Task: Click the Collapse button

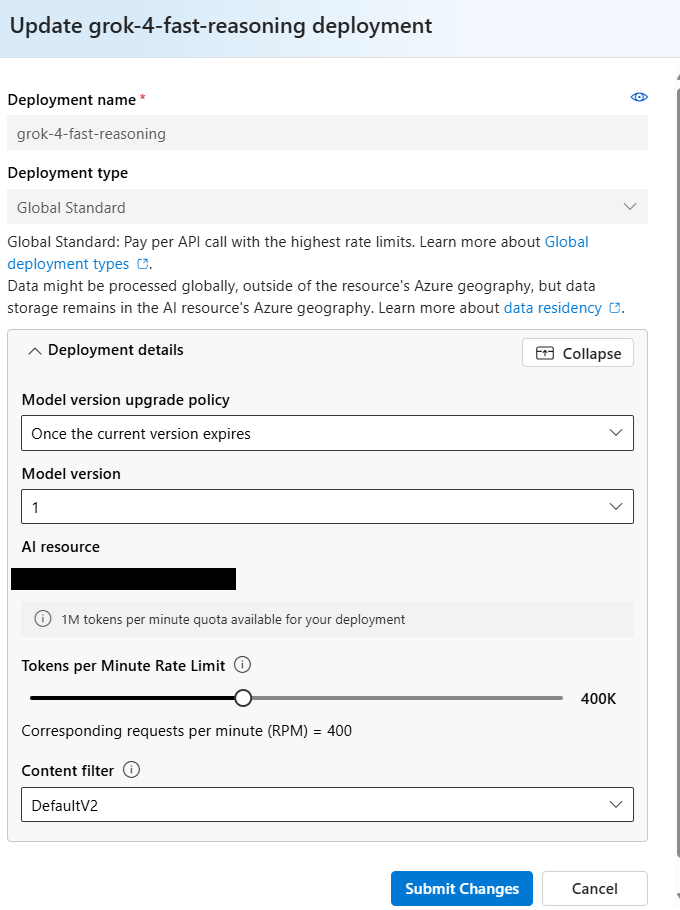Action: click(578, 353)
